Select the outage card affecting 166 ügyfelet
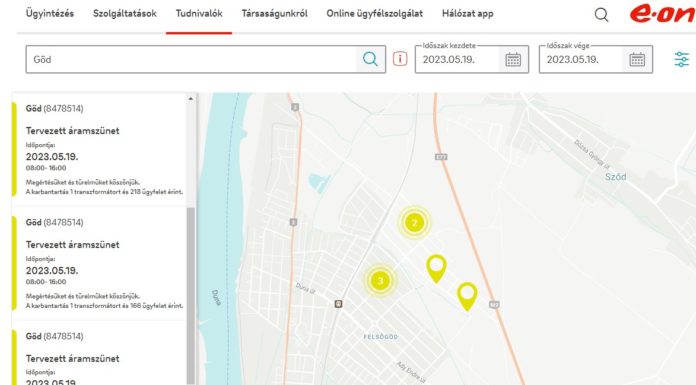The image size is (696, 385). pyautogui.click(x=99, y=263)
